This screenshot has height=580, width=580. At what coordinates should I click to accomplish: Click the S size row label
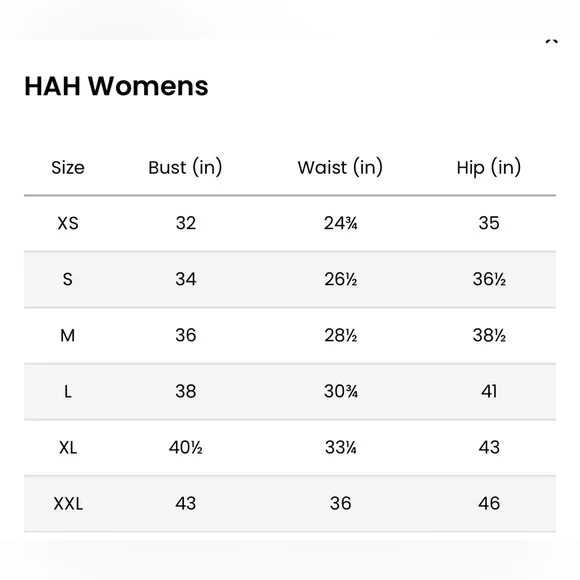[68, 279]
